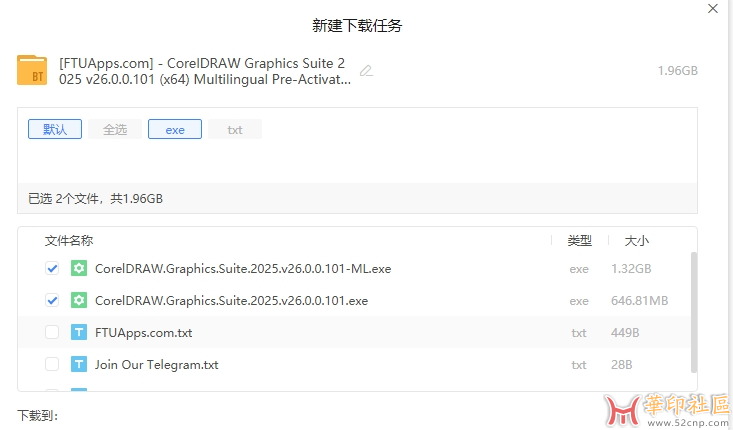Click the 下载到 label
This screenshot has height=430, width=733.
point(37,416)
